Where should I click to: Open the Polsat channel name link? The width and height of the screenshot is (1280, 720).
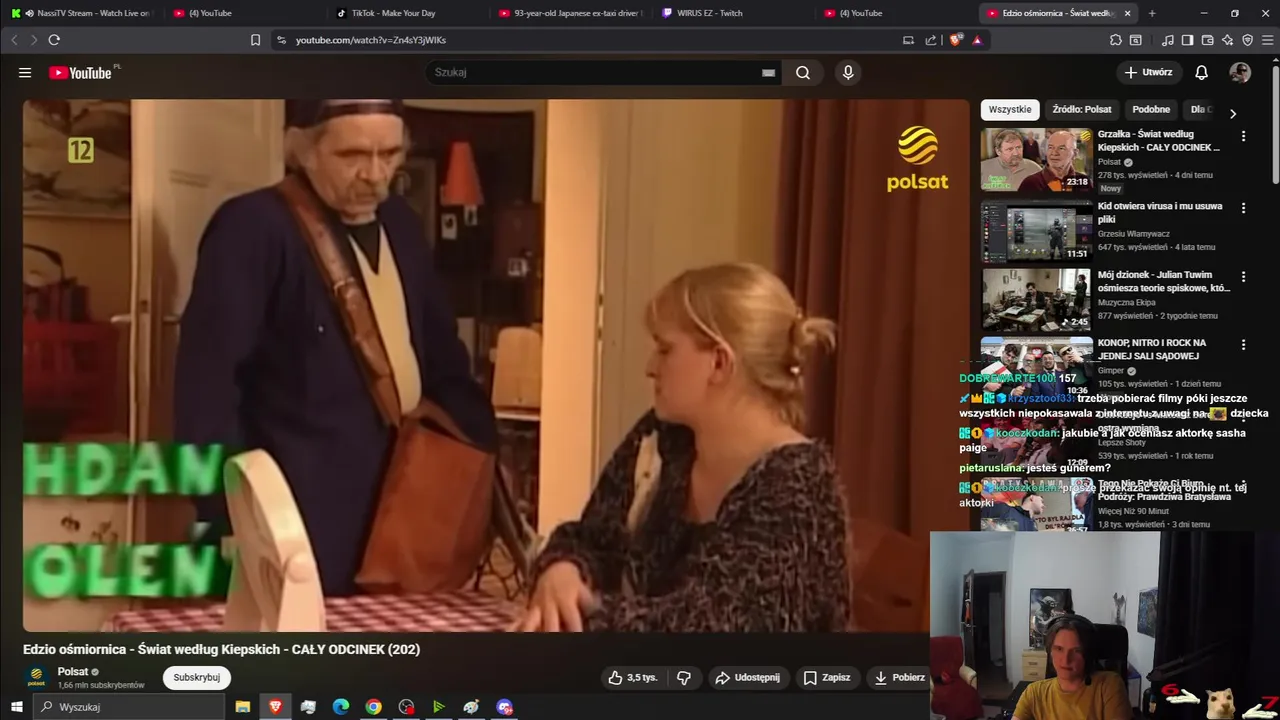coord(73,672)
